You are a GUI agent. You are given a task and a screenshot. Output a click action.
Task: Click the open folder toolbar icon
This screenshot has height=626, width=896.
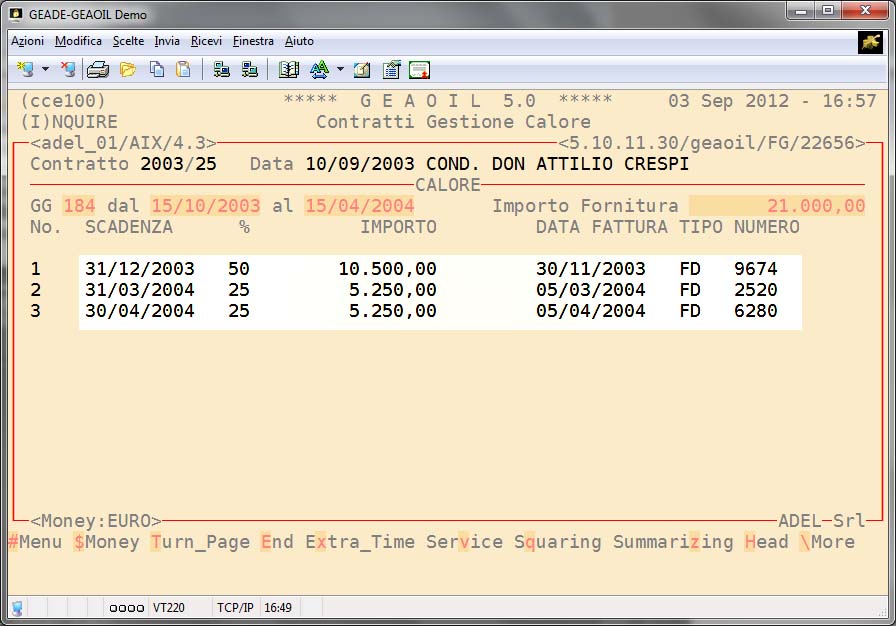(127, 70)
